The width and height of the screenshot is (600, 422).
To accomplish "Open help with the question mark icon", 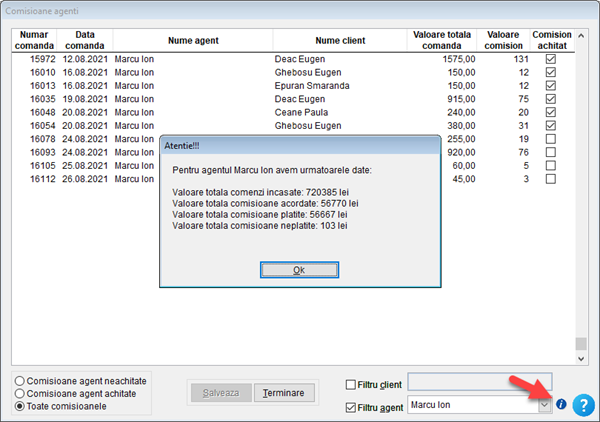I will [x=583, y=405].
